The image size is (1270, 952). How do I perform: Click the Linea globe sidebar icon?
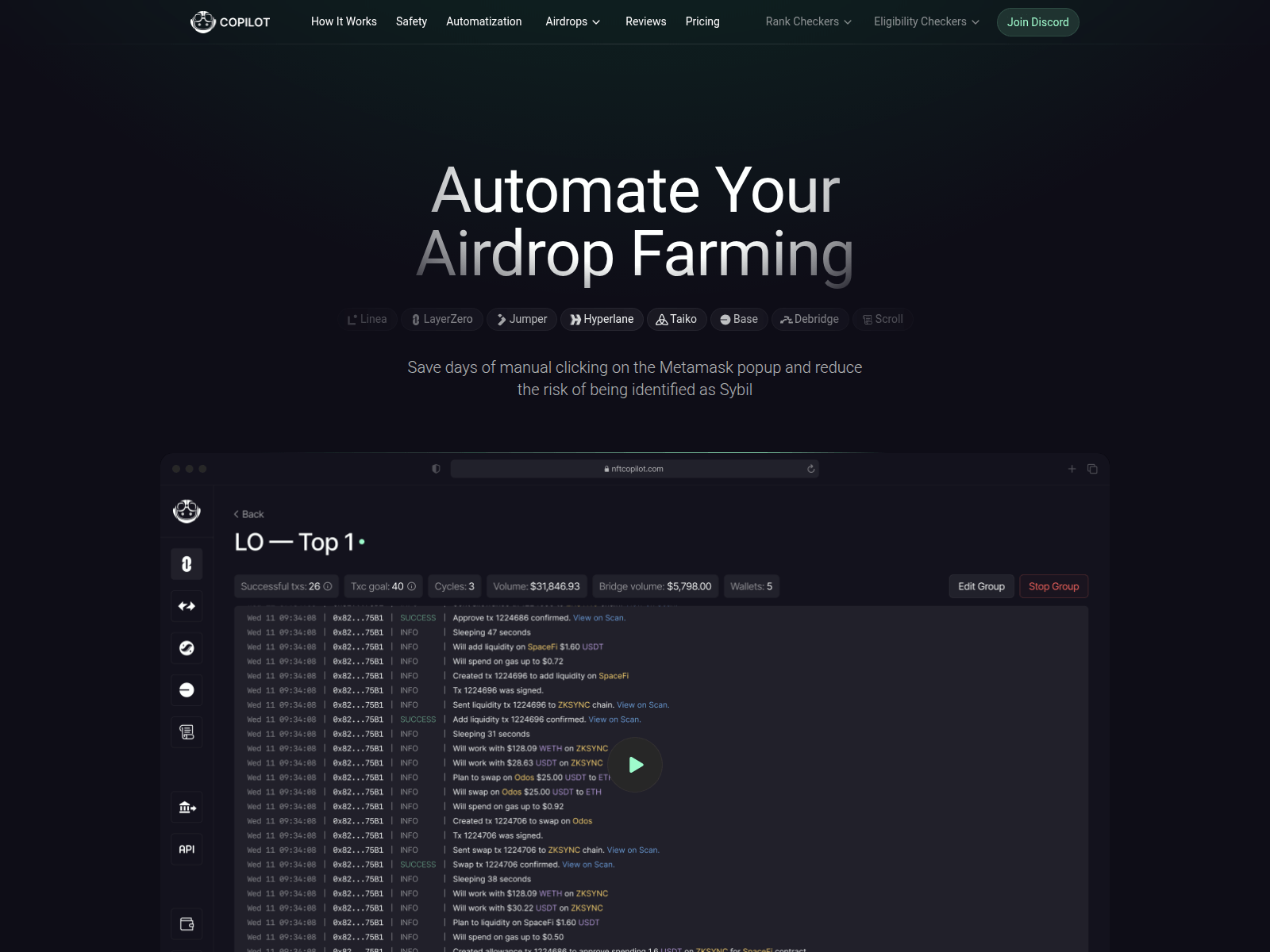[187, 648]
